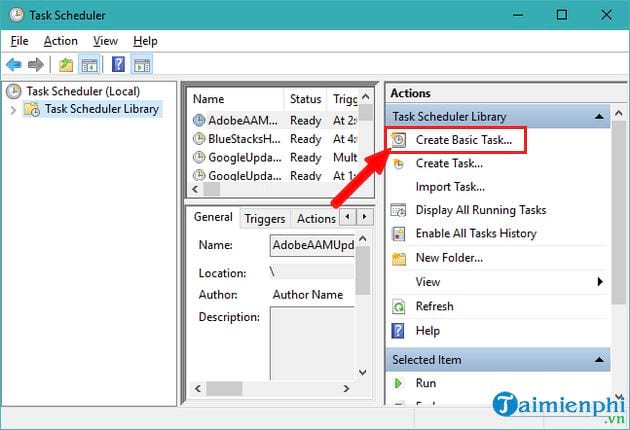Select the AdobeAAM task row

(275, 120)
